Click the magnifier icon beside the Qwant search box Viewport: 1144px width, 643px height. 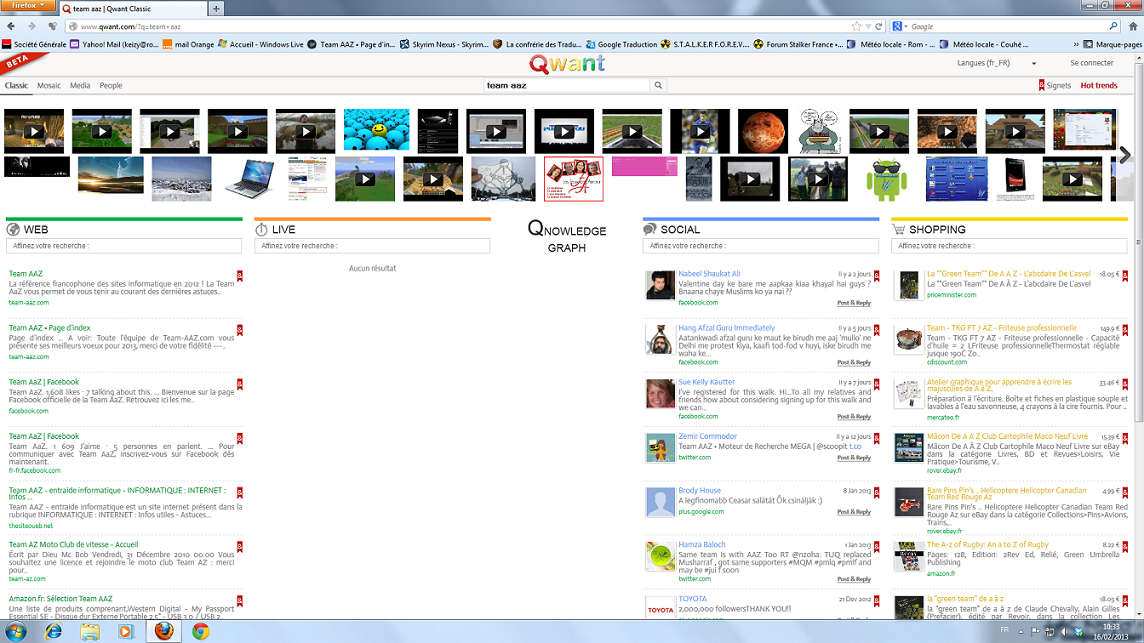pyautogui.click(x=658, y=86)
